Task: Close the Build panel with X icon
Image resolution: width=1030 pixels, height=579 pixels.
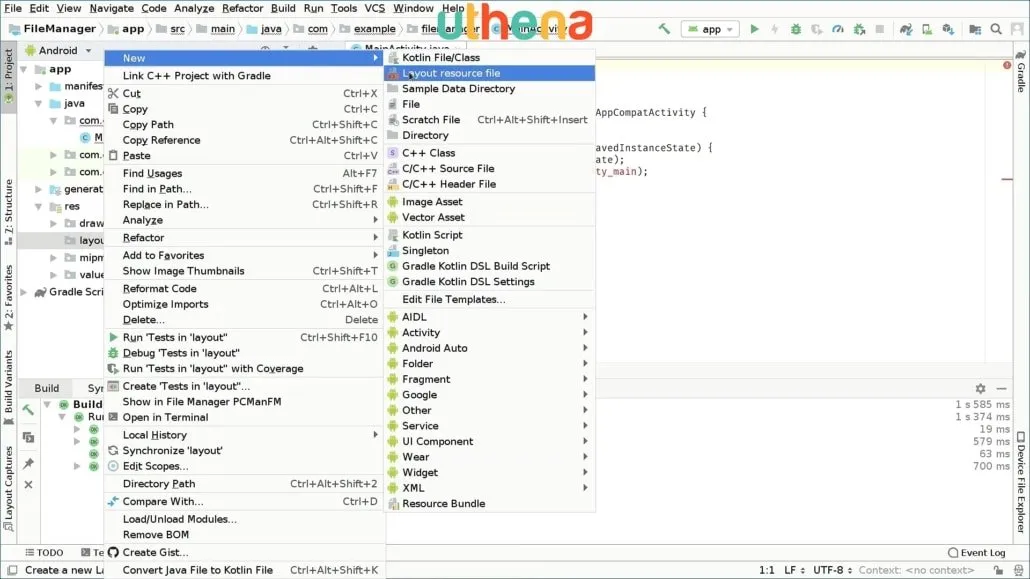Action: [28, 484]
